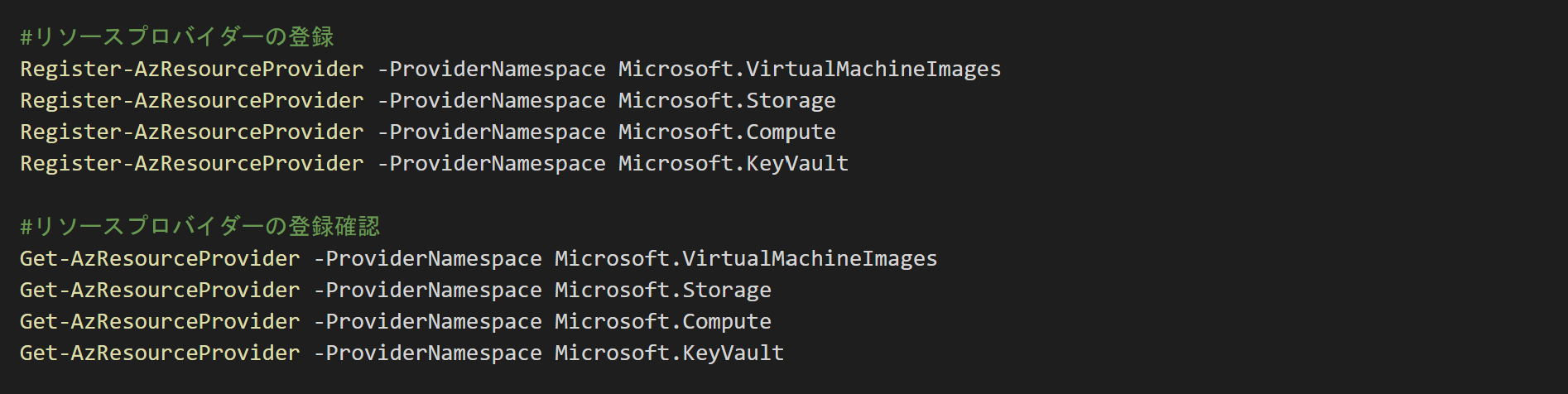This screenshot has height=394, width=1568.
Task: Click Get-AzResourceProvider on the VirtualMachineImages line
Action: (x=160, y=259)
